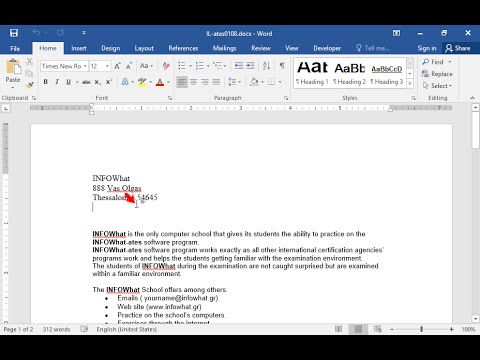Switch to Web Layout view

(x=378, y=329)
